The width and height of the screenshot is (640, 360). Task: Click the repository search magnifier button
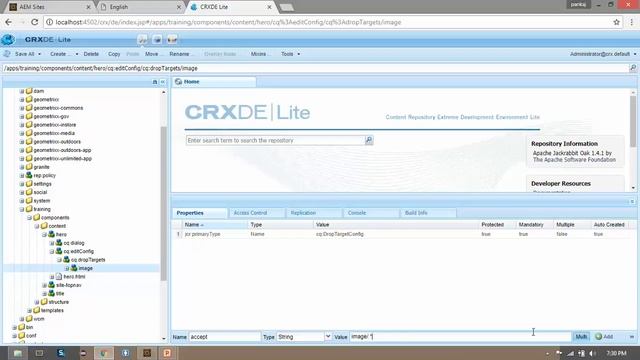point(369,140)
